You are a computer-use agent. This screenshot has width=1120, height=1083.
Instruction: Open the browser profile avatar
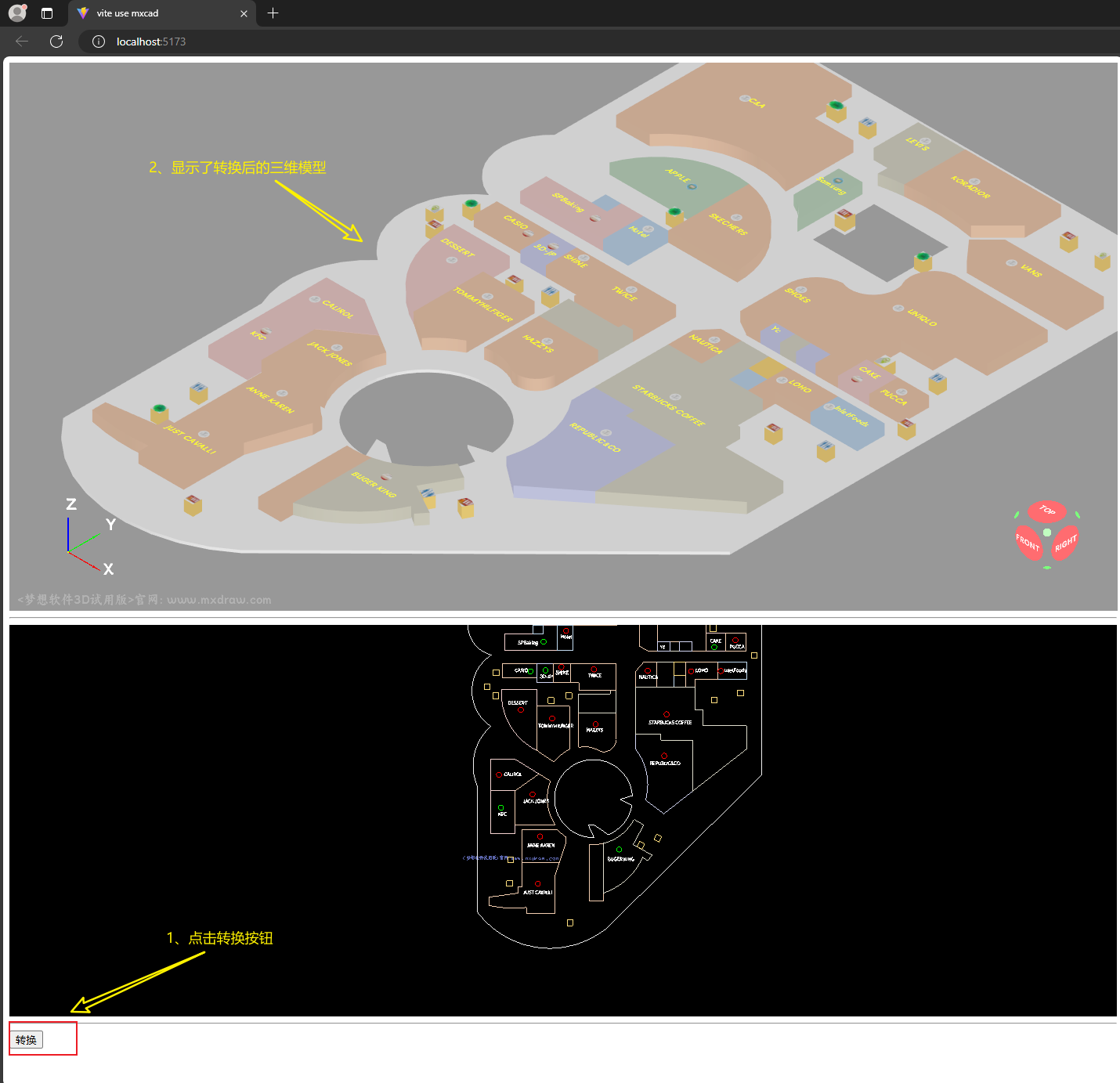(17, 13)
